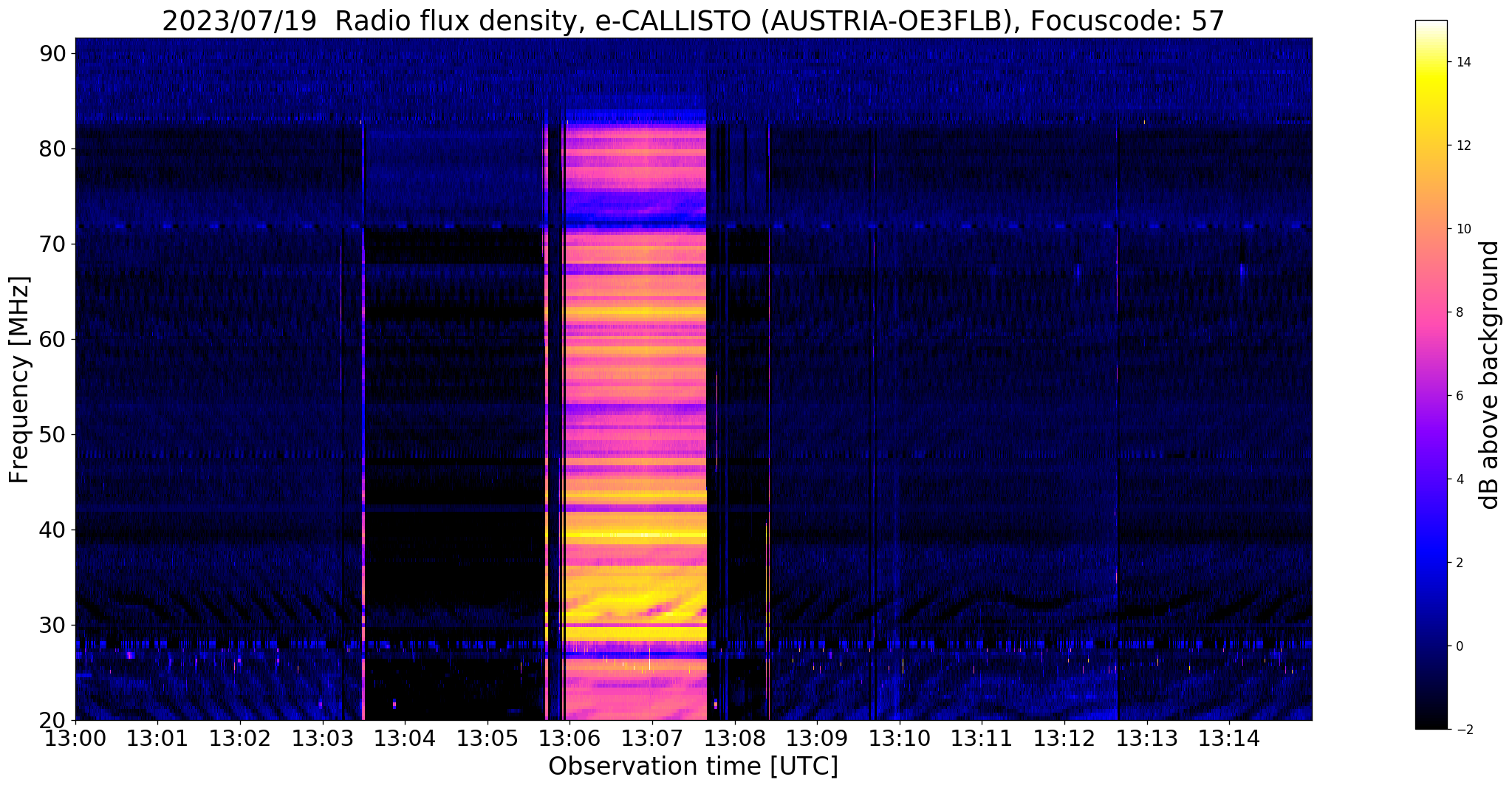Click the 'Frequency [MHz]' axis label
The width and height of the screenshot is (1512, 788).
pyautogui.click(x=19, y=380)
